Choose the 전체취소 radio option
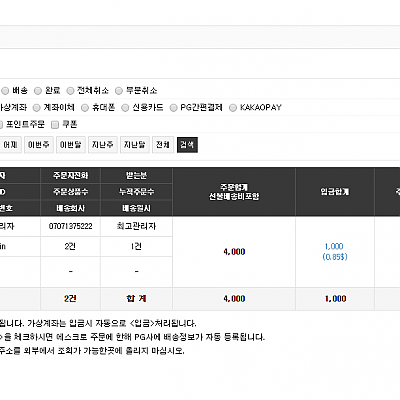Image resolution: width=400 pixels, height=400 pixels. [x=70, y=91]
